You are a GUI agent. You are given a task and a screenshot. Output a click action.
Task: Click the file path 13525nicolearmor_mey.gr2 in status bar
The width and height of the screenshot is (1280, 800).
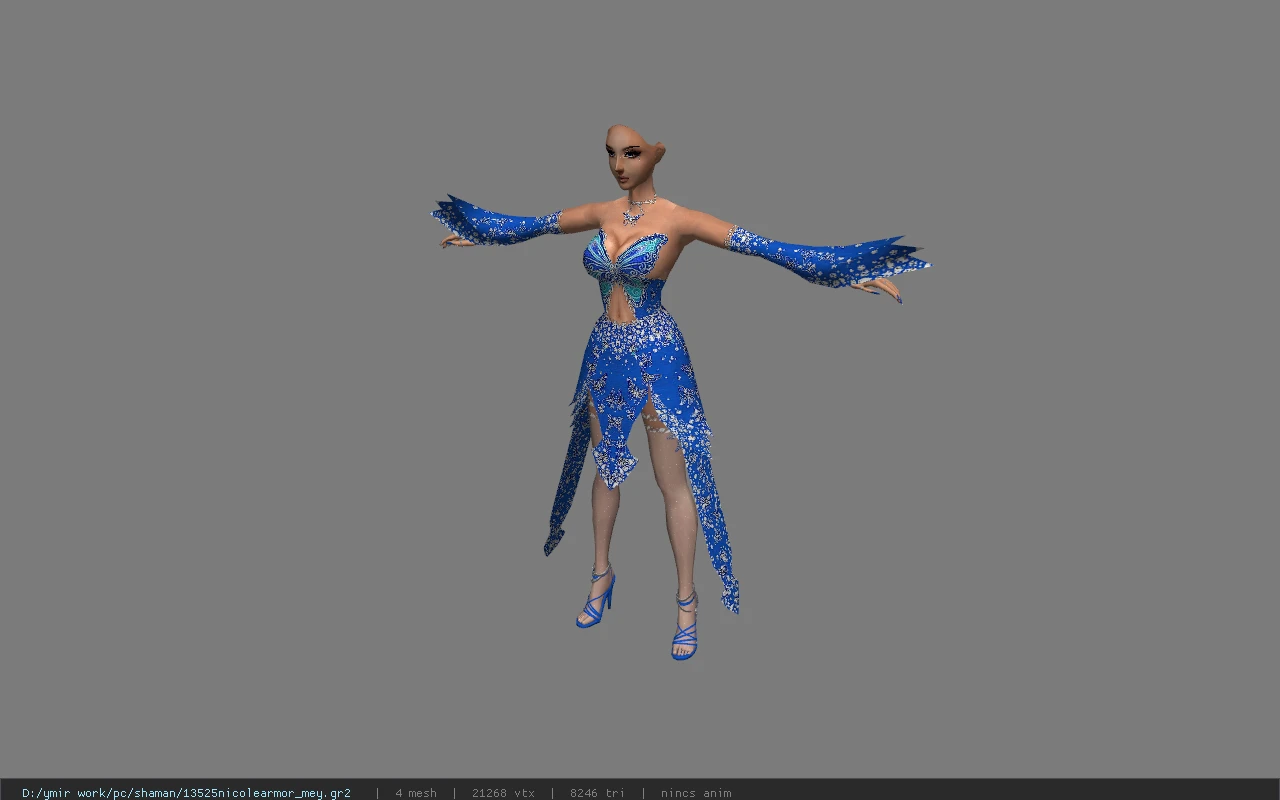186,793
